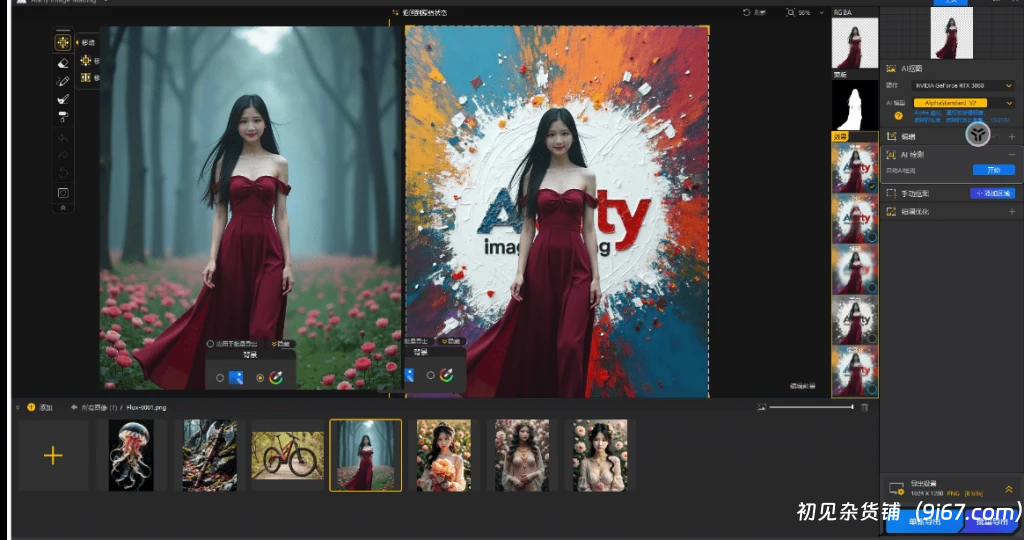Select the Brush pen tool
1024x540 pixels.
point(63,81)
